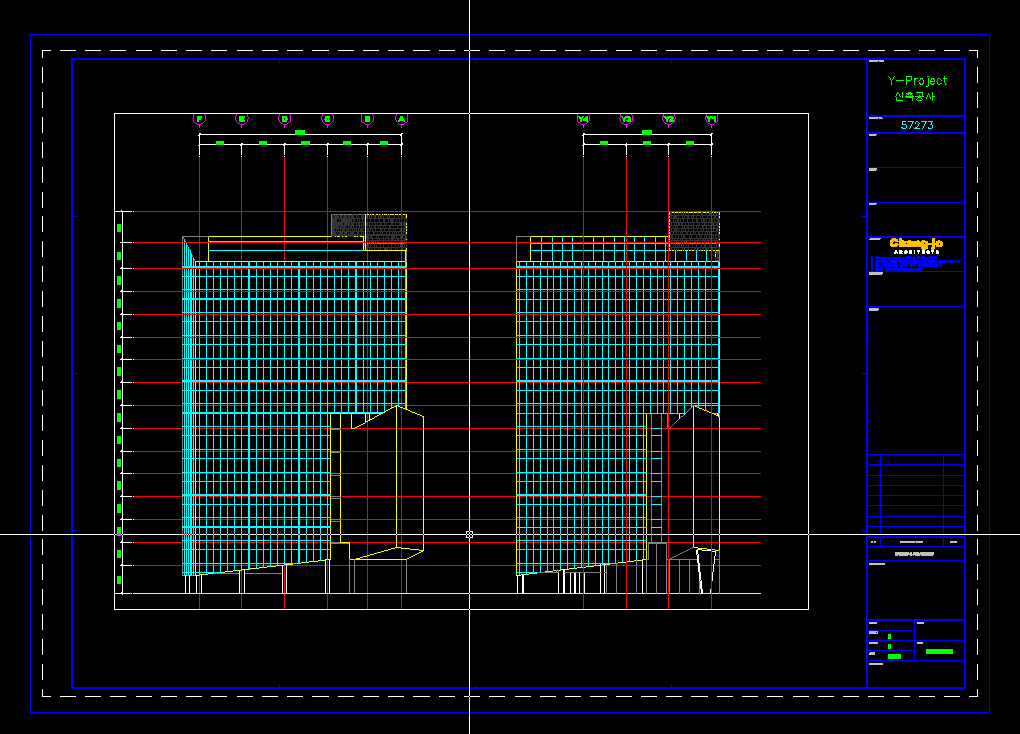Select the Chang-jo Architects logo

click(x=915, y=245)
